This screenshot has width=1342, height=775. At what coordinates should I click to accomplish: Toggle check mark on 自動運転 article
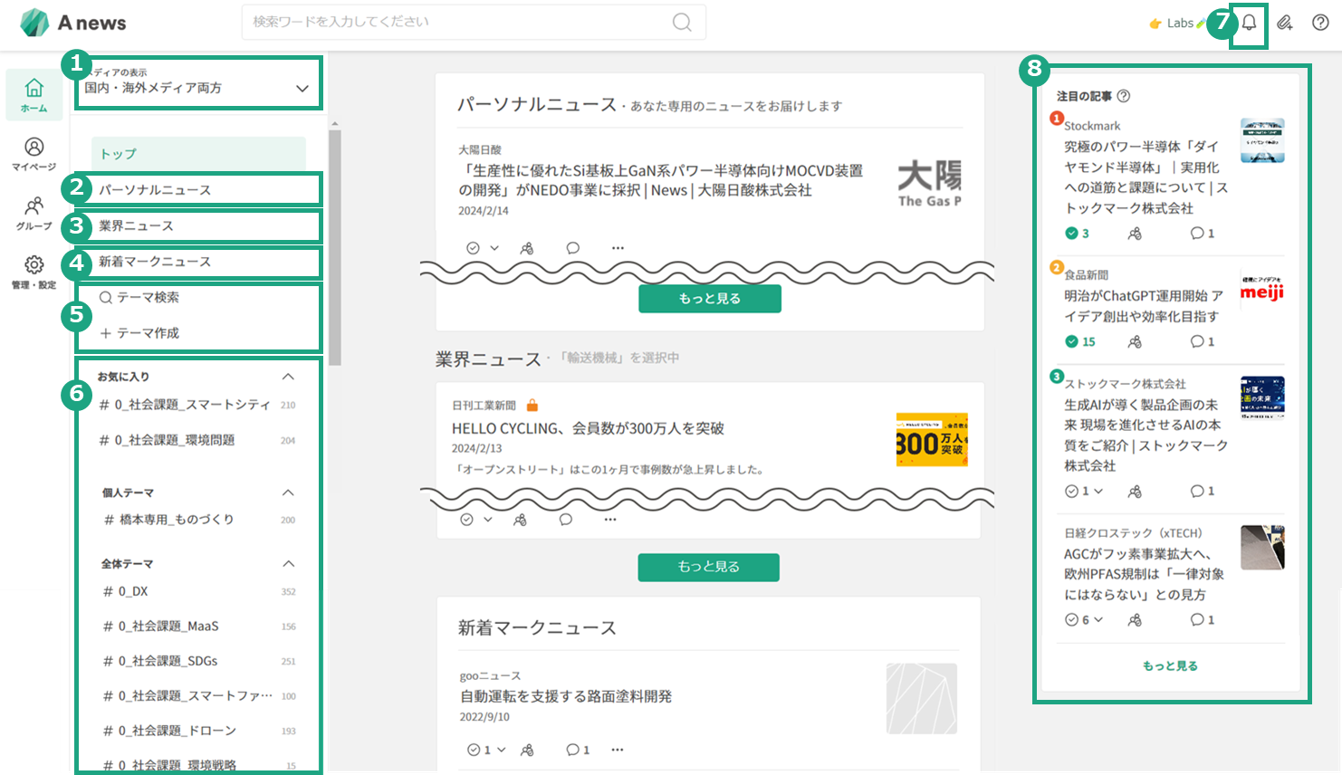coord(473,749)
